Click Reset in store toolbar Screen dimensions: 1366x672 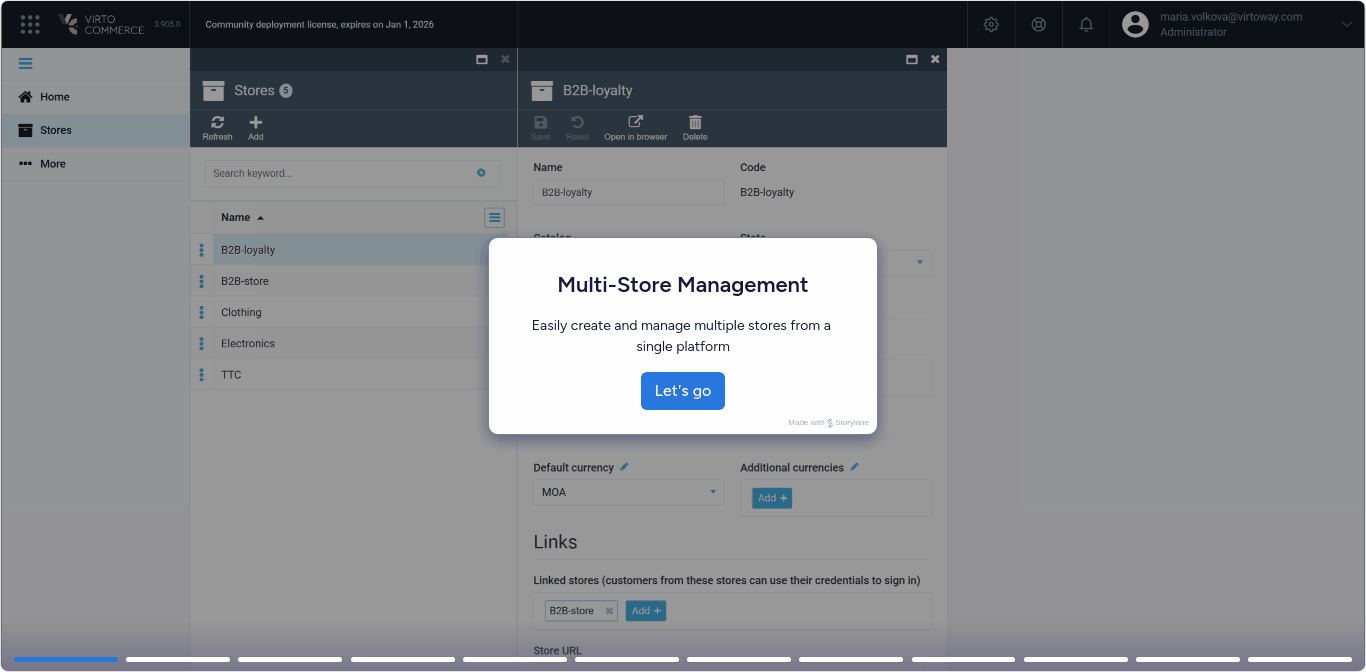[x=577, y=128]
